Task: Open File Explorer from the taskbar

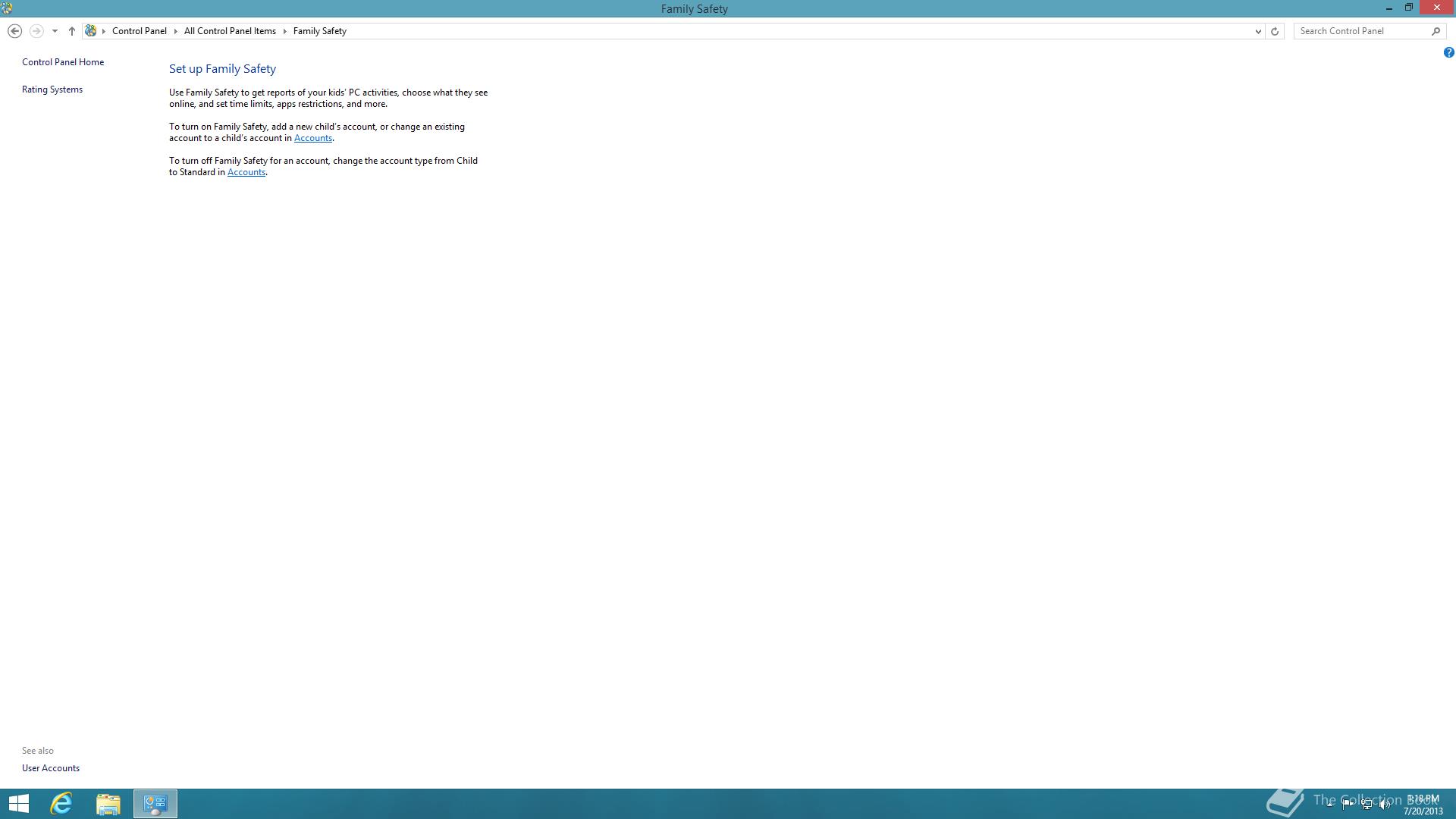Action: pos(108,804)
